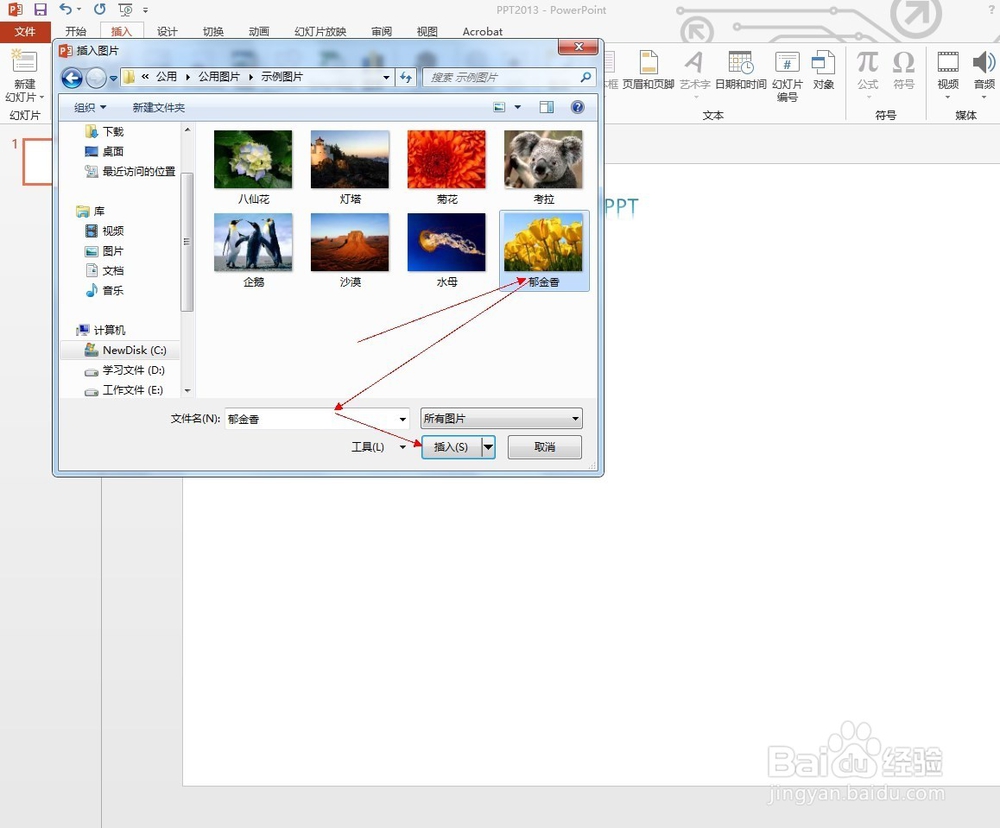Click the 文件名 input field

point(316,419)
